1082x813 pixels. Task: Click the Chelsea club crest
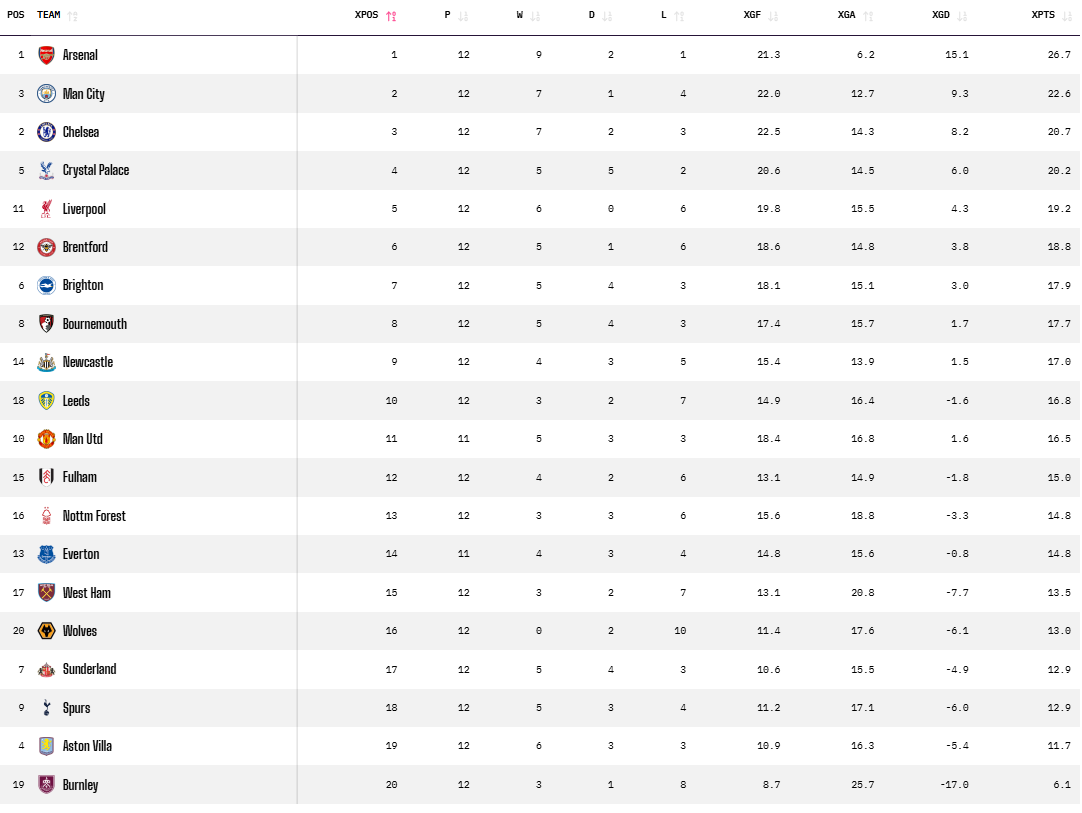46,132
